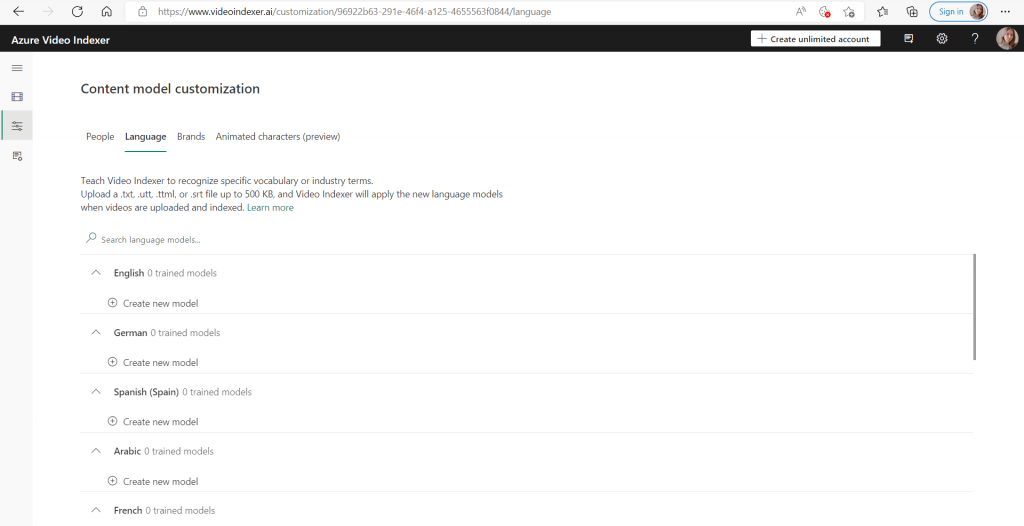Focus the Search language models field
Screen dimensions: 1024x526
(526, 240)
